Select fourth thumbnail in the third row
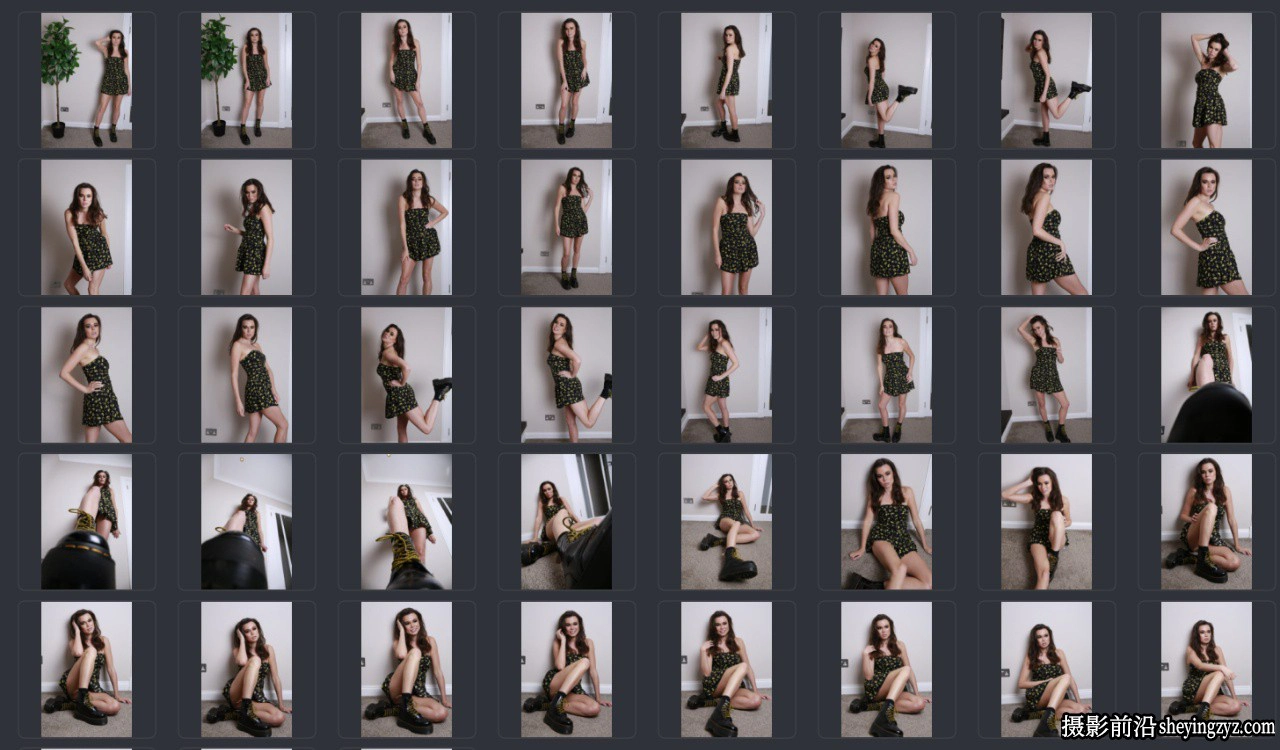This screenshot has height=750, width=1280. (x=566, y=374)
